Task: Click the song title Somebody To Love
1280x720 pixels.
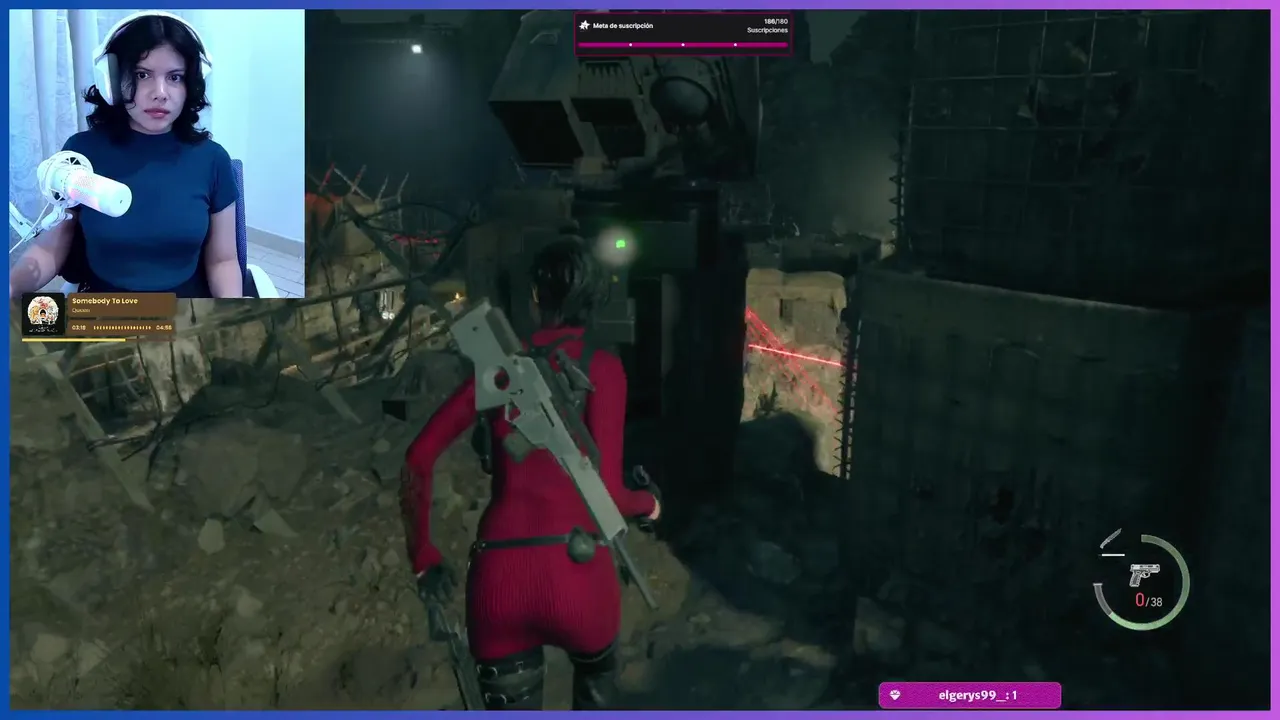Action: click(x=105, y=301)
